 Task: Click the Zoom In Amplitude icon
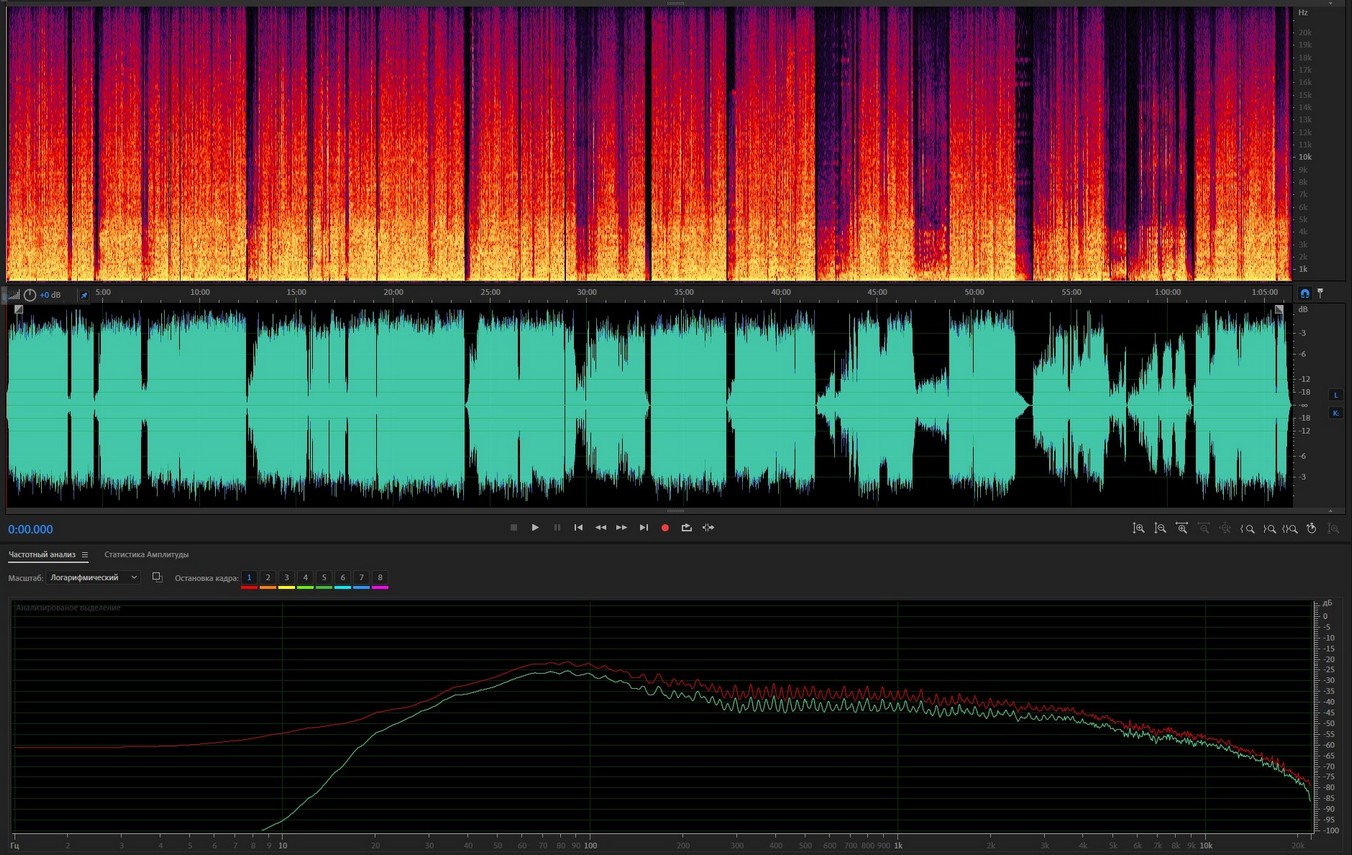[1139, 528]
